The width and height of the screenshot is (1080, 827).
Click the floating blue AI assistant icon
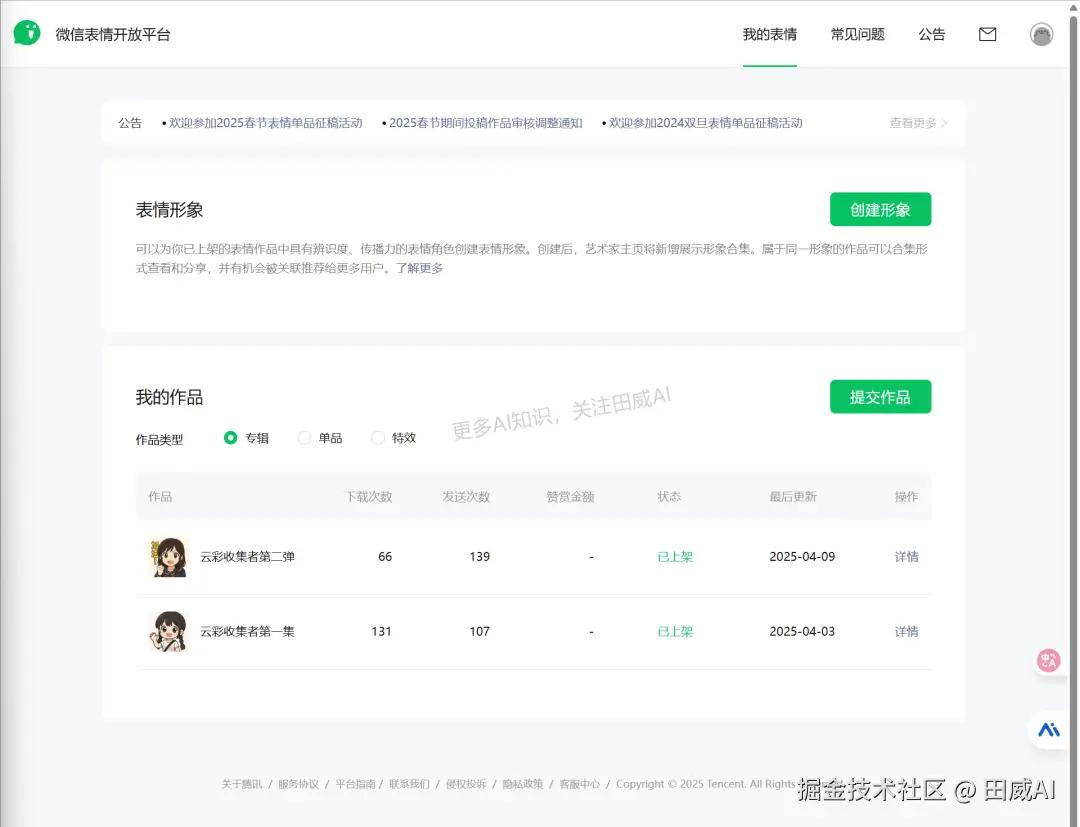(x=1047, y=730)
